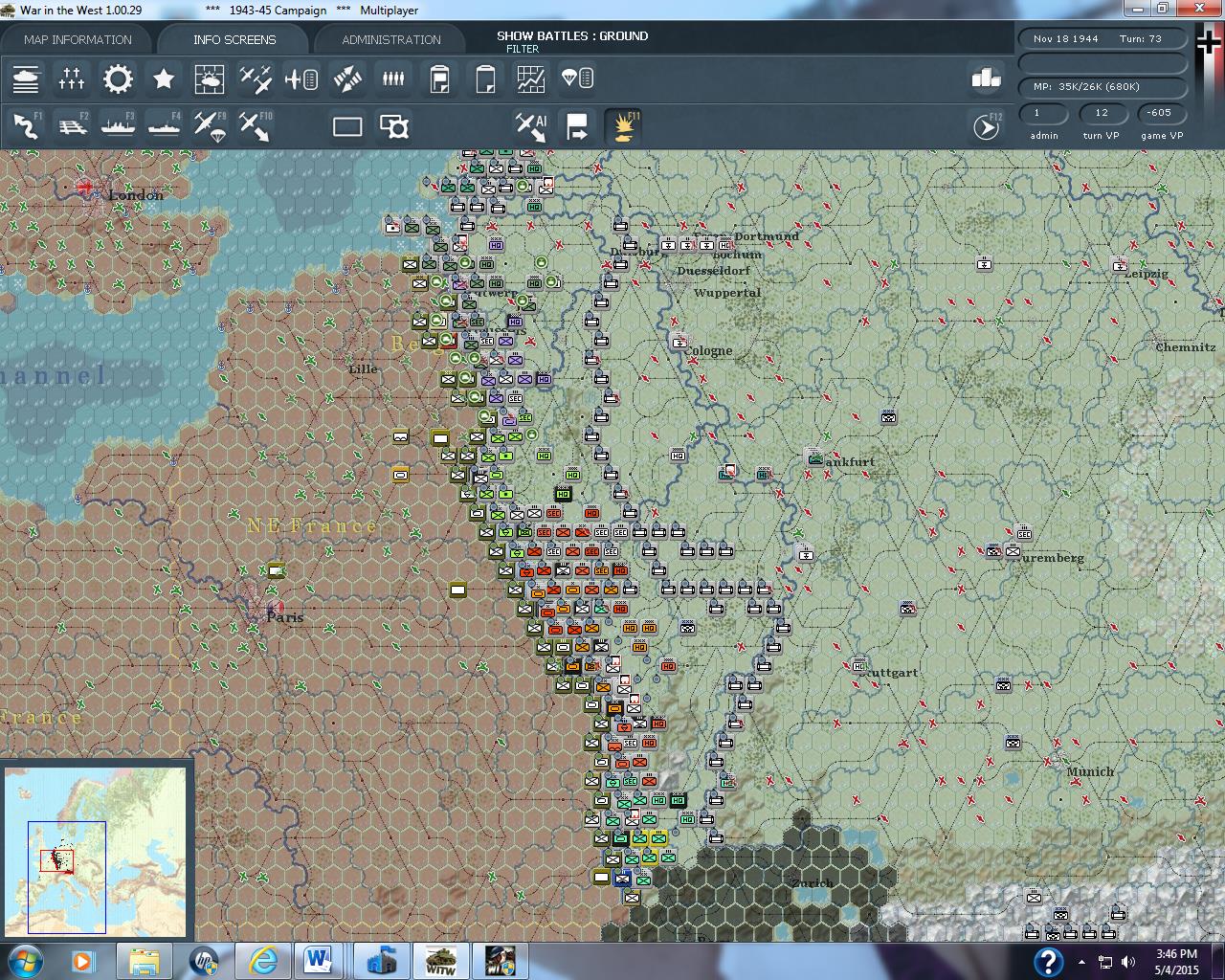Image resolution: width=1225 pixels, height=980 pixels.
Task: Click the production gear icon
Action: pos(118,79)
